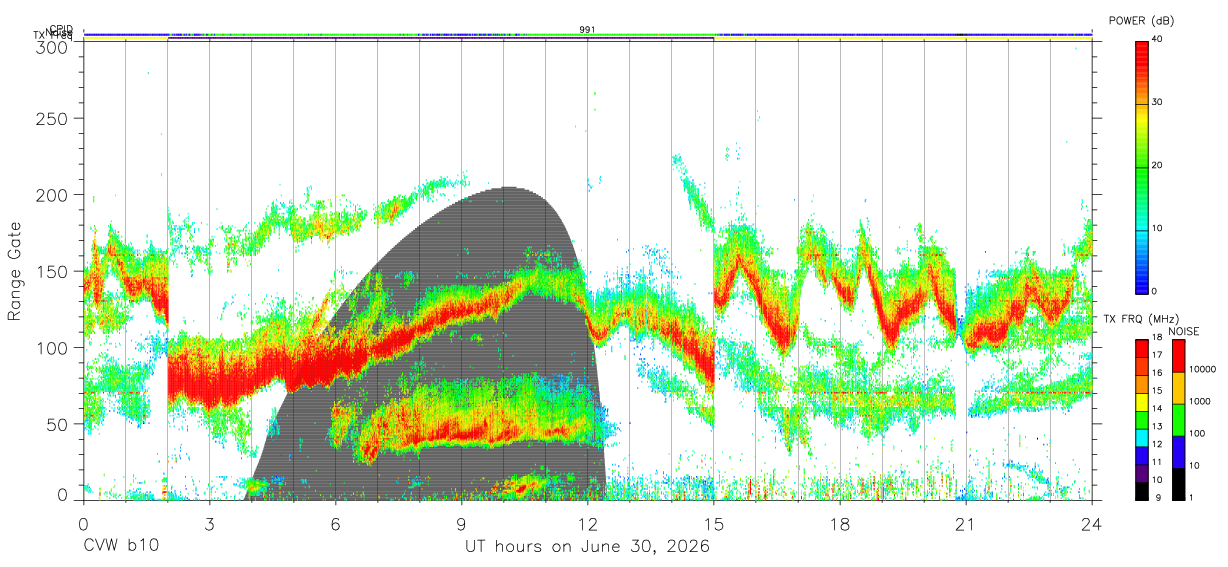Click the CVW b10 radar beam label
The width and height of the screenshot is (1228, 567).
click(x=121, y=547)
